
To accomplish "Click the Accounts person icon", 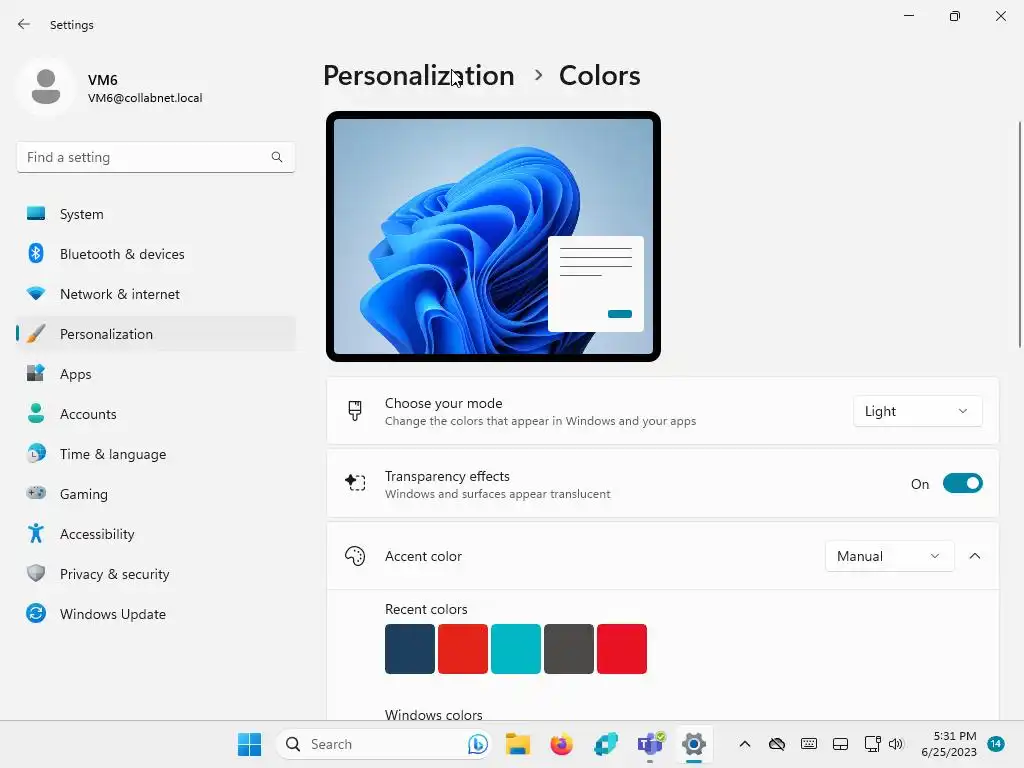I will point(36,413).
